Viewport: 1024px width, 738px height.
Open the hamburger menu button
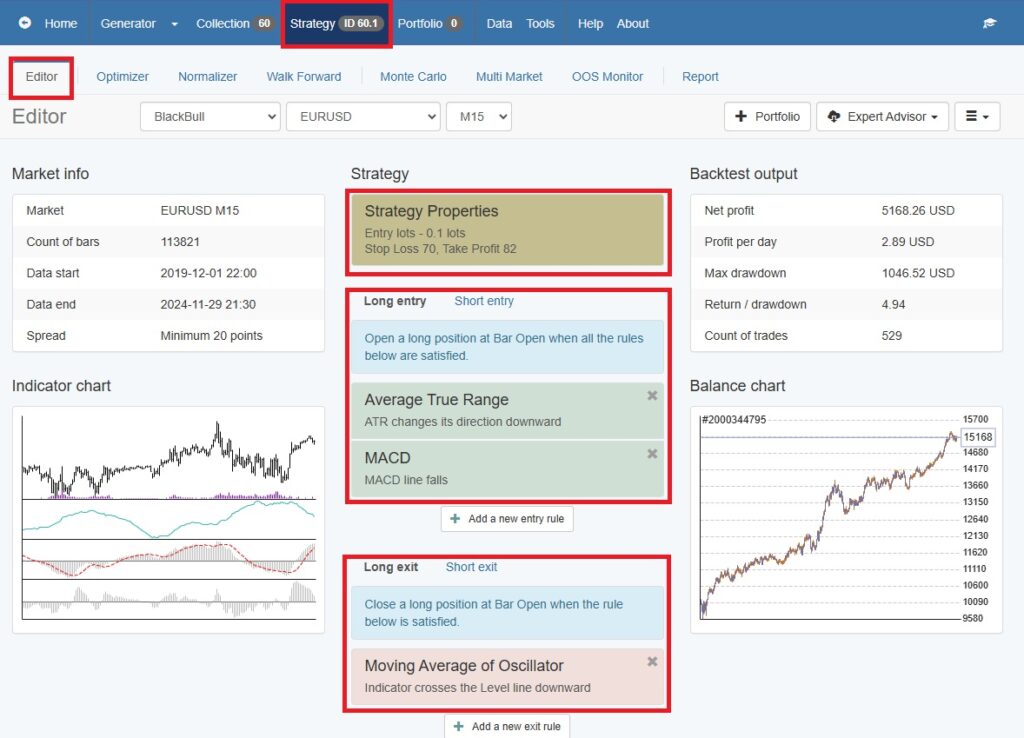[x=977, y=117]
